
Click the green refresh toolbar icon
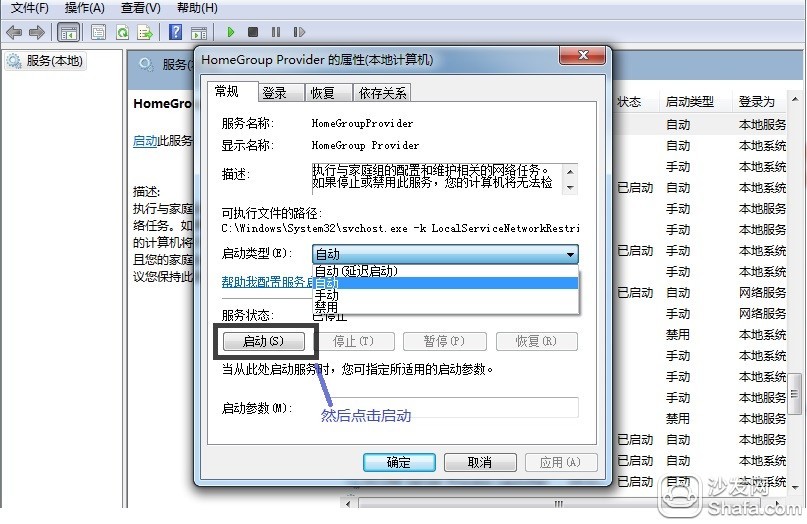point(122,32)
